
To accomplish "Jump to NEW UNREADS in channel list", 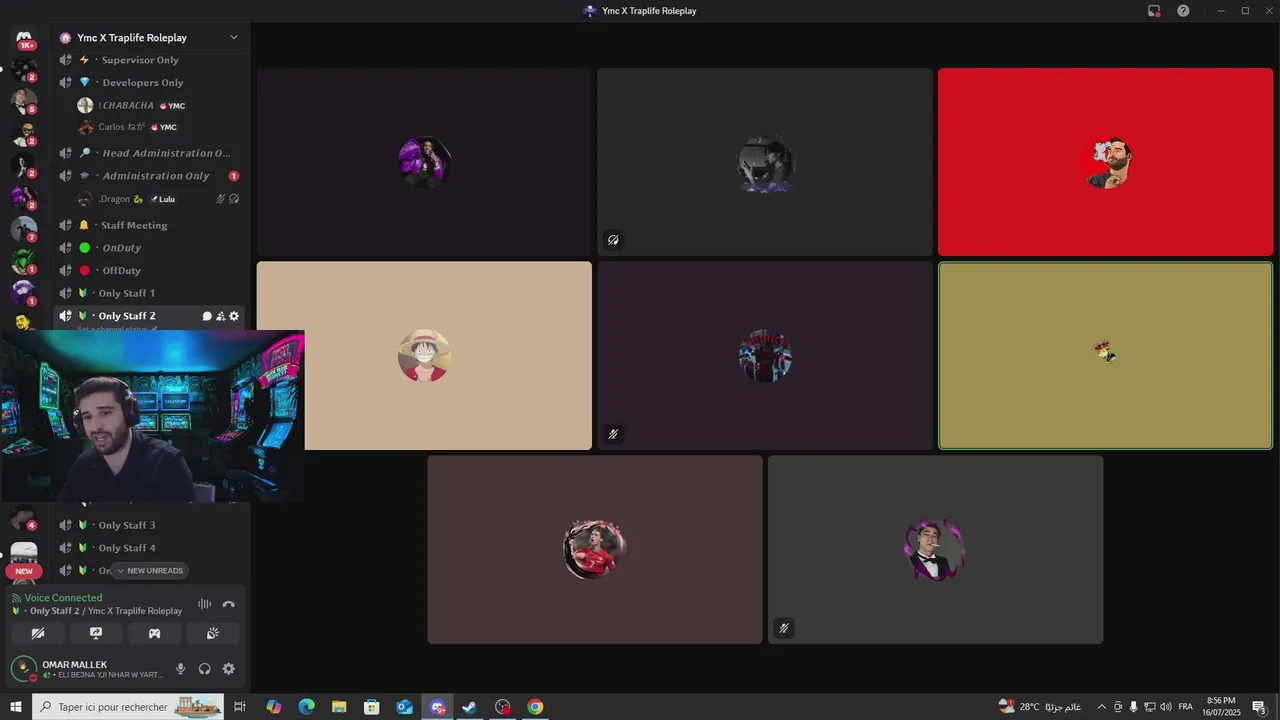I will pyautogui.click(x=150, y=571).
